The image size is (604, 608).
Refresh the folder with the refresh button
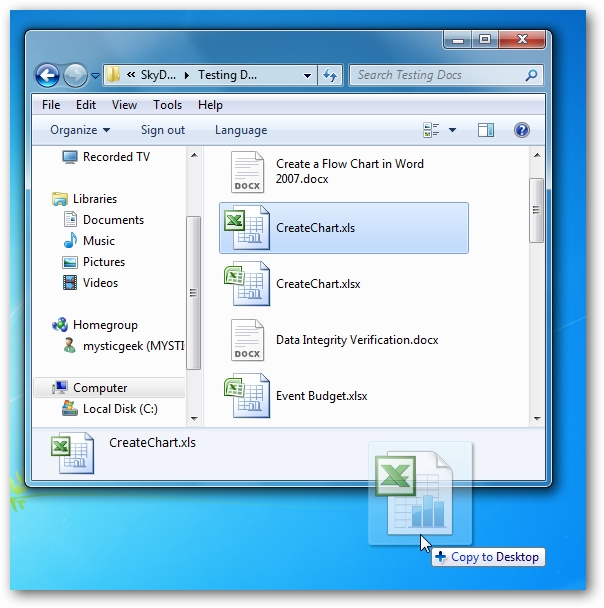[330, 75]
